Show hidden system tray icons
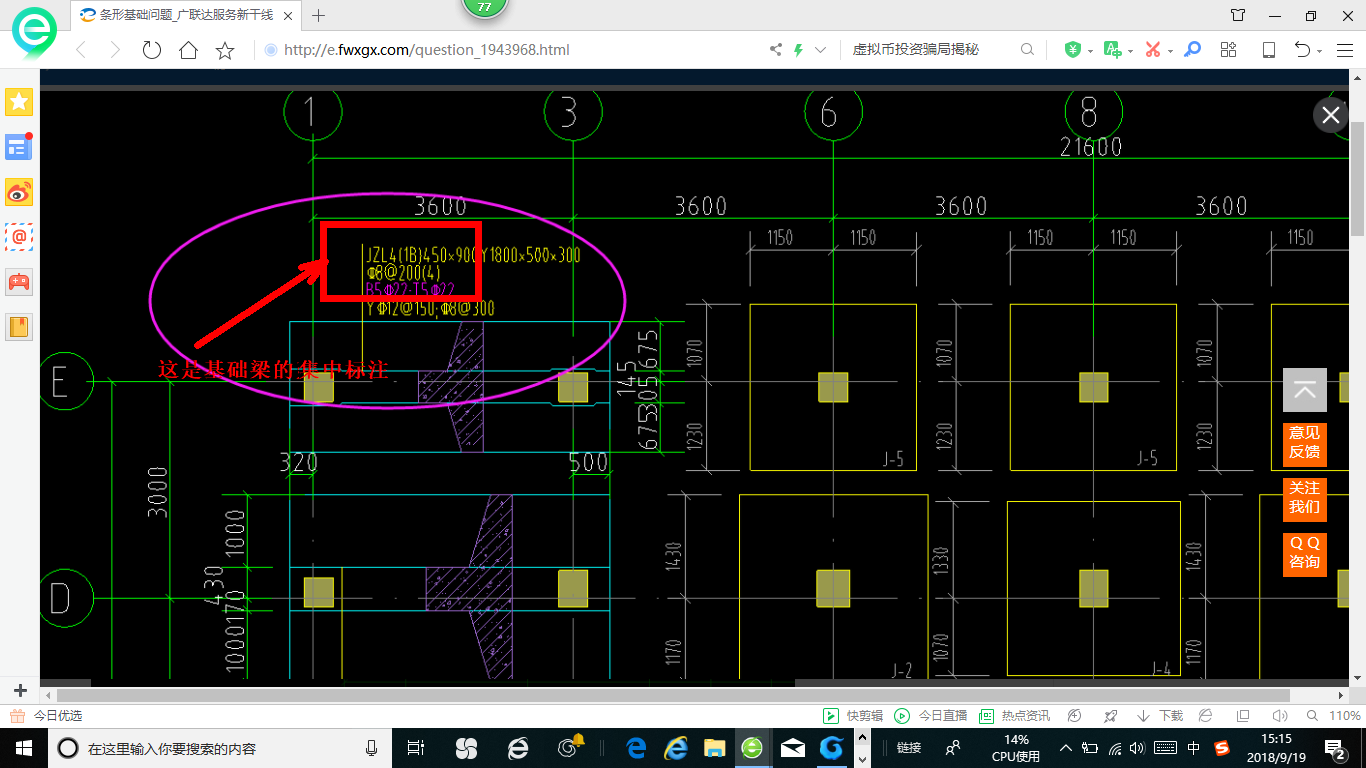The image size is (1366, 768). tap(1066, 748)
